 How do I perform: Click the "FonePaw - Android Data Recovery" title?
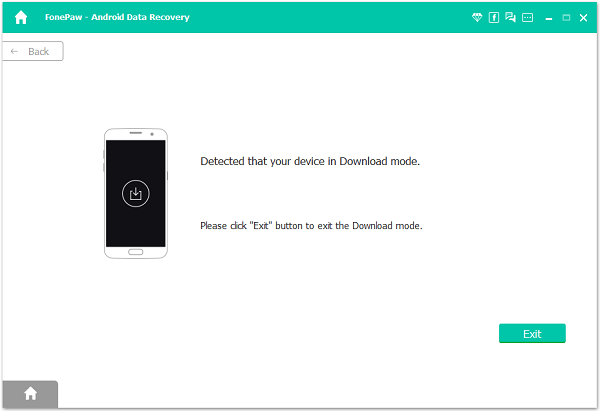pyautogui.click(x=117, y=17)
